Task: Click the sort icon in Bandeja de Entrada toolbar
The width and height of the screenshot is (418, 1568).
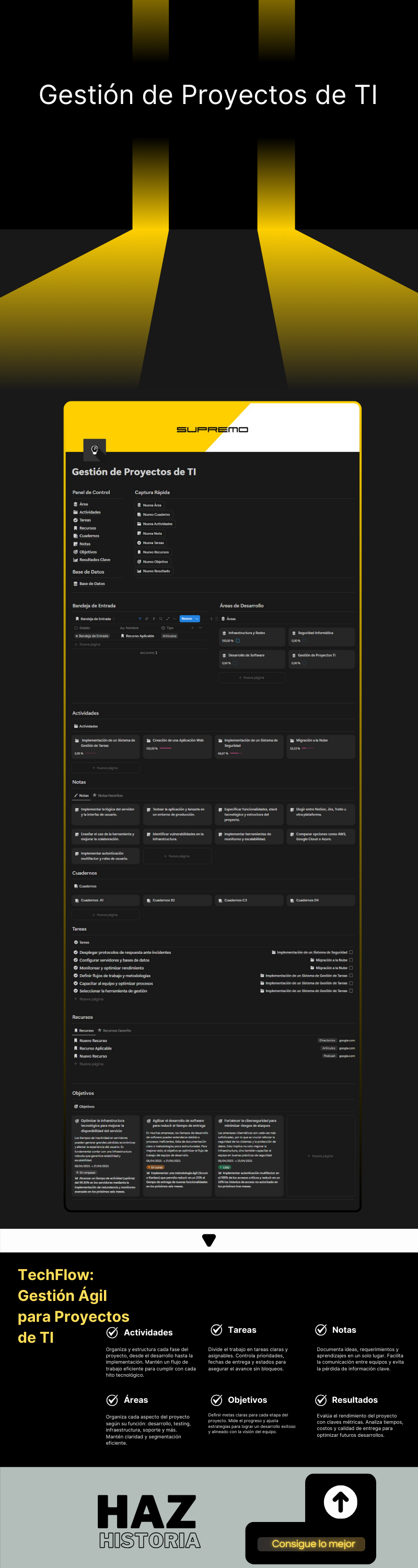Action: pyautogui.click(x=147, y=618)
